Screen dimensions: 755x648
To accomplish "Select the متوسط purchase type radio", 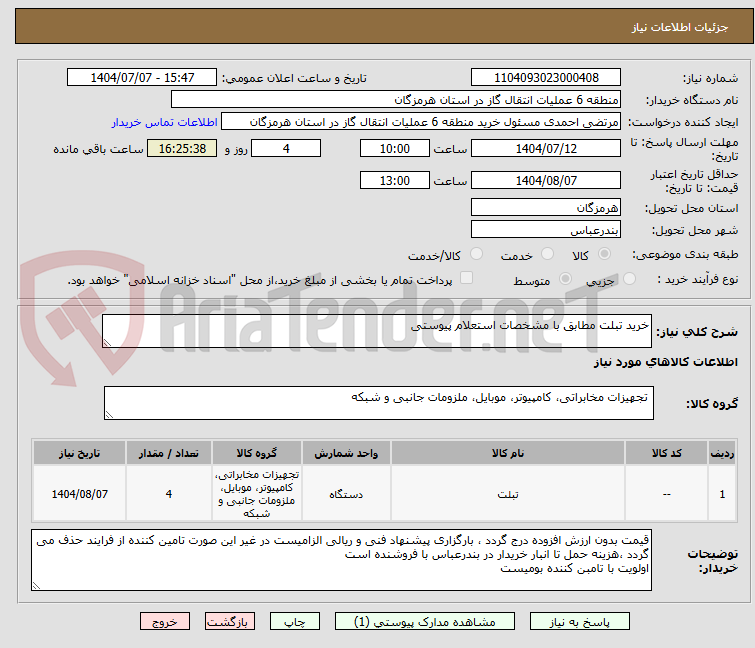I will (565, 279).
